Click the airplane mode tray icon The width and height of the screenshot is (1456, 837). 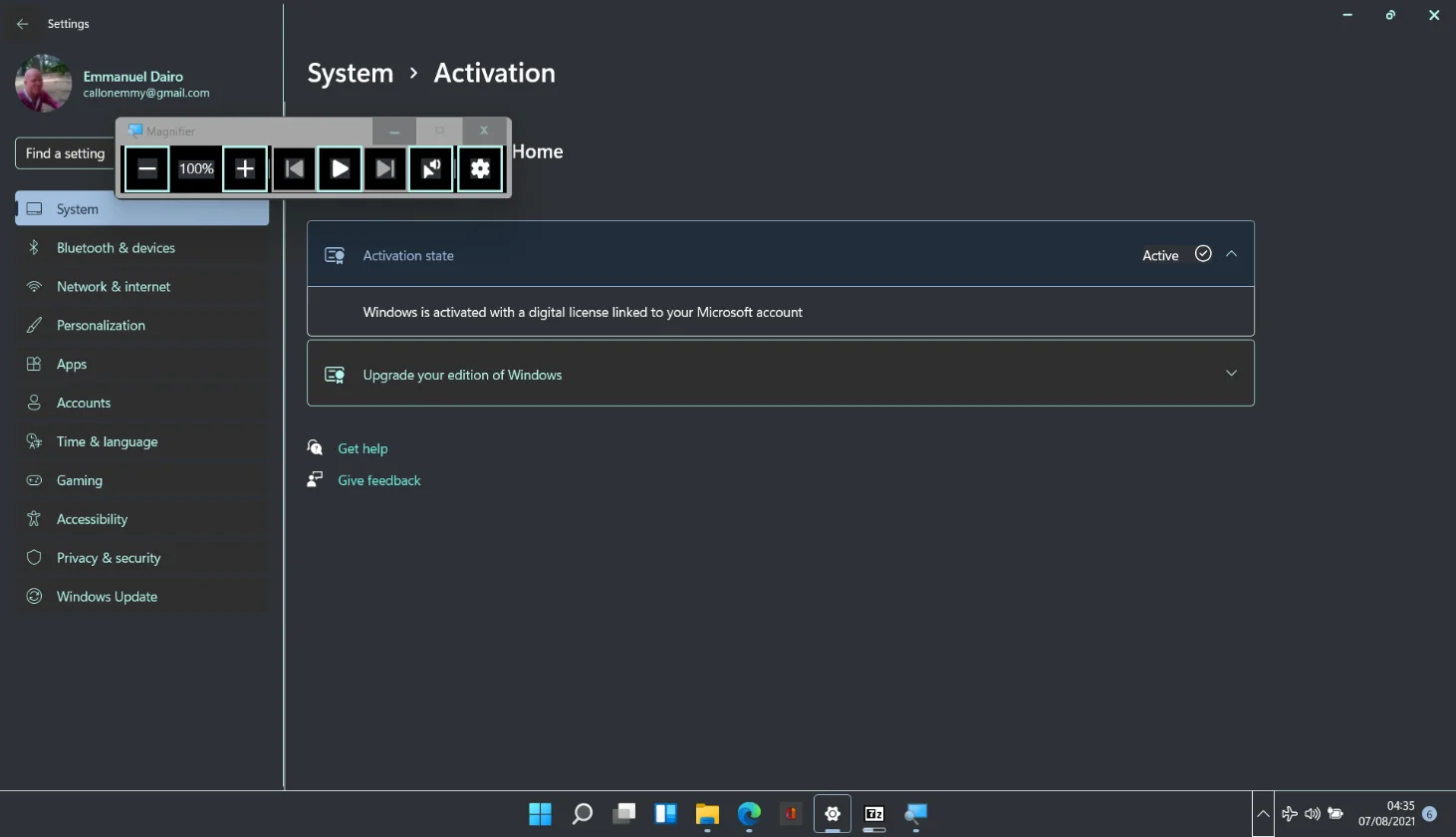[1290, 814]
